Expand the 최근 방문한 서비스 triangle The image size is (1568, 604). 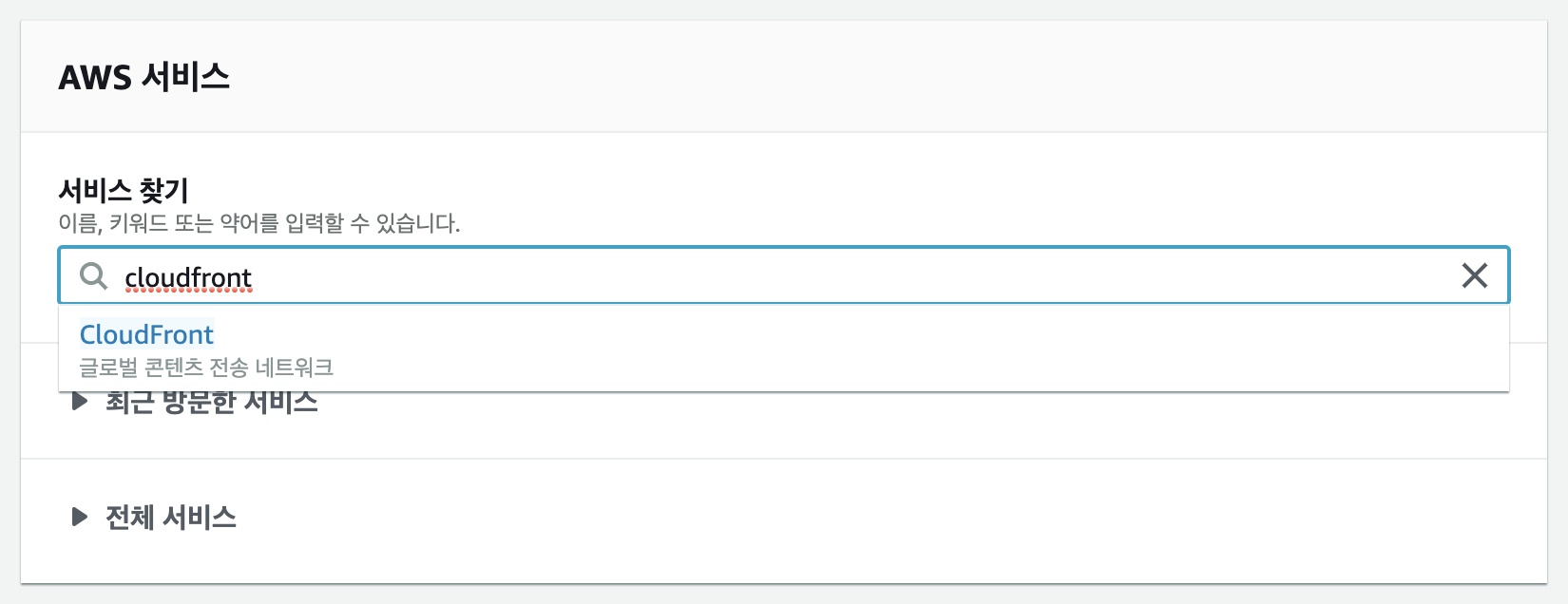tap(80, 402)
